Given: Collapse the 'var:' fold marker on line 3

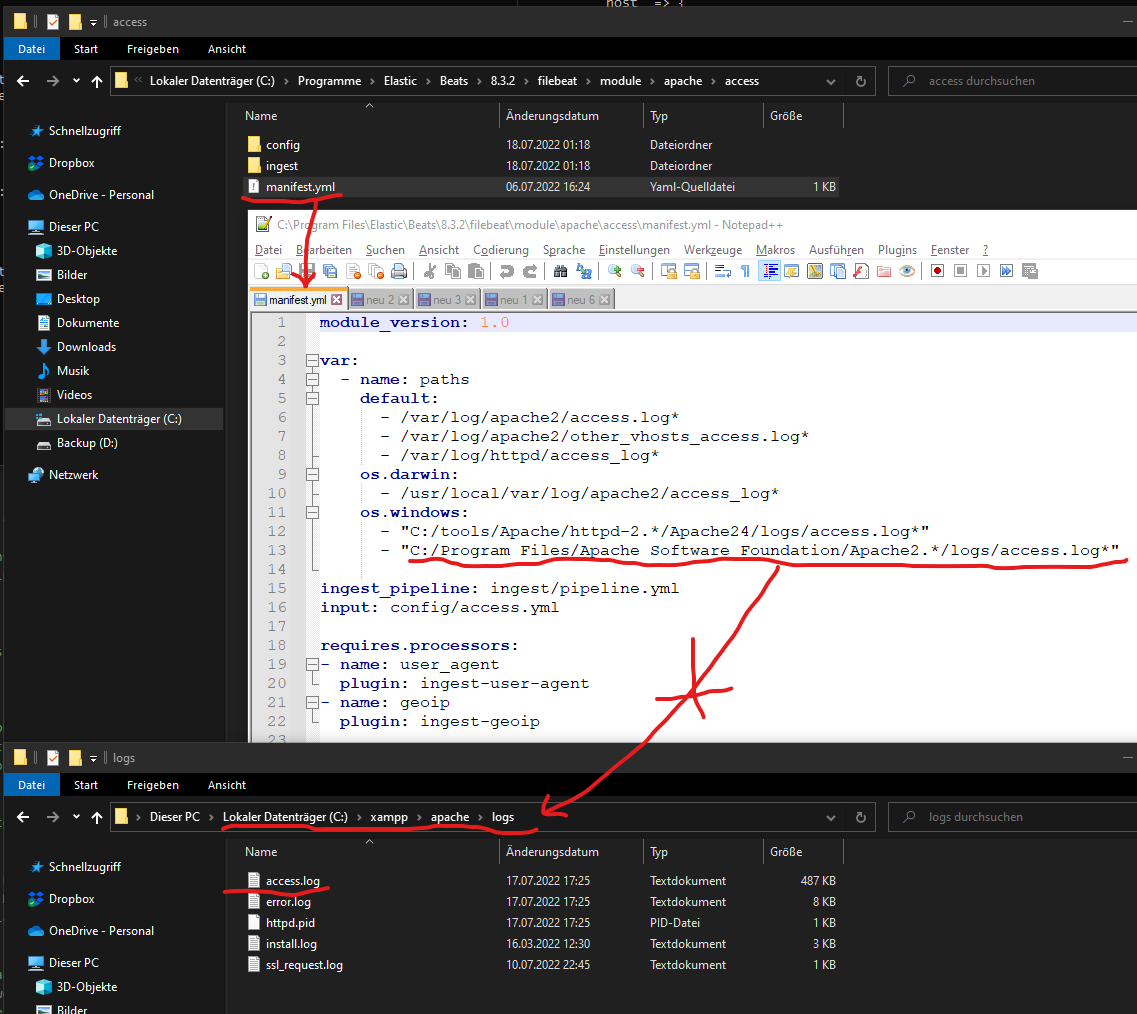Looking at the screenshot, I should coord(312,361).
